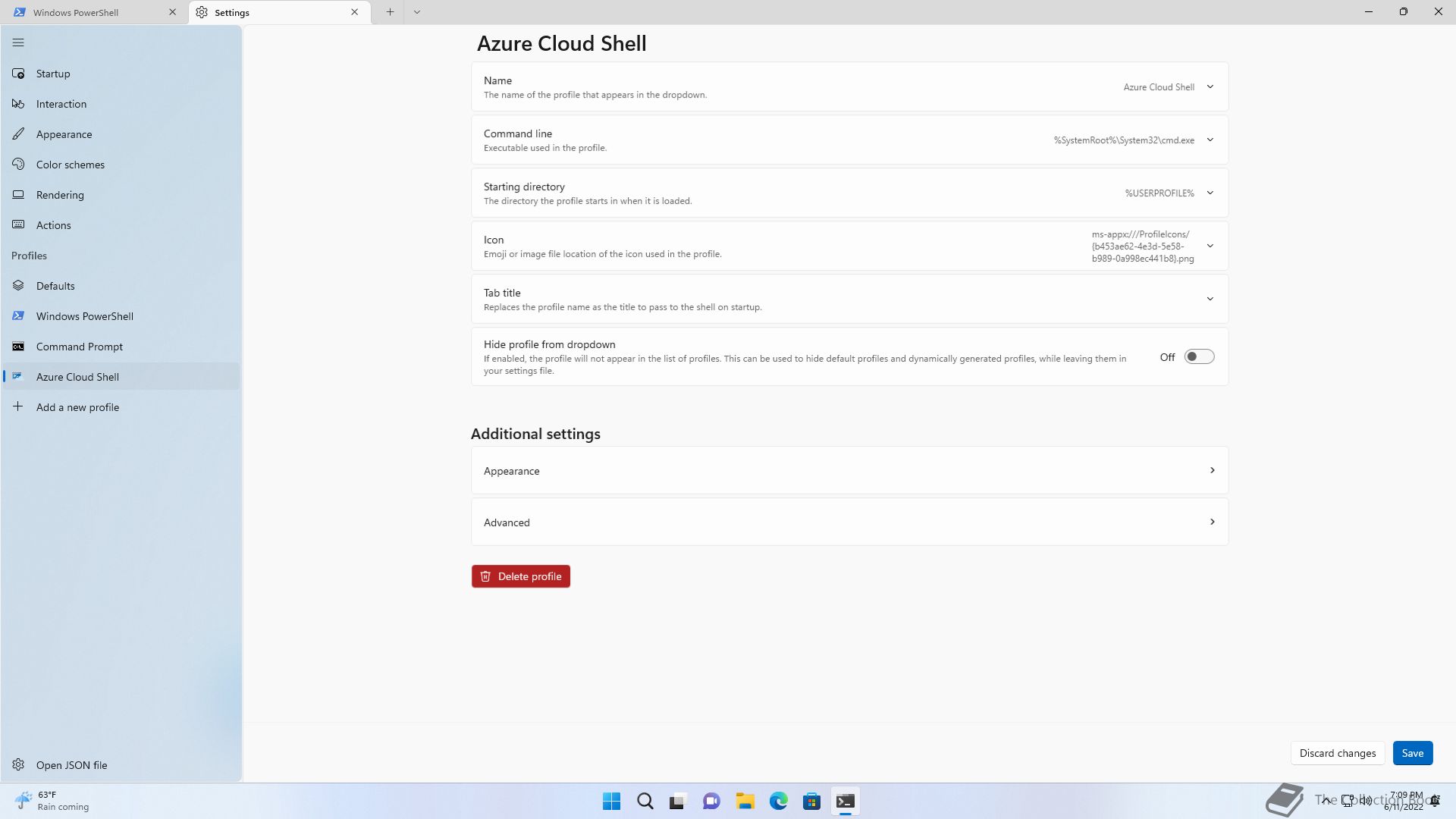The height and width of the screenshot is (819, 1456).
Task: Open Advanced under Additional settings
Action: pyautogui.click(x=849, y=522)
